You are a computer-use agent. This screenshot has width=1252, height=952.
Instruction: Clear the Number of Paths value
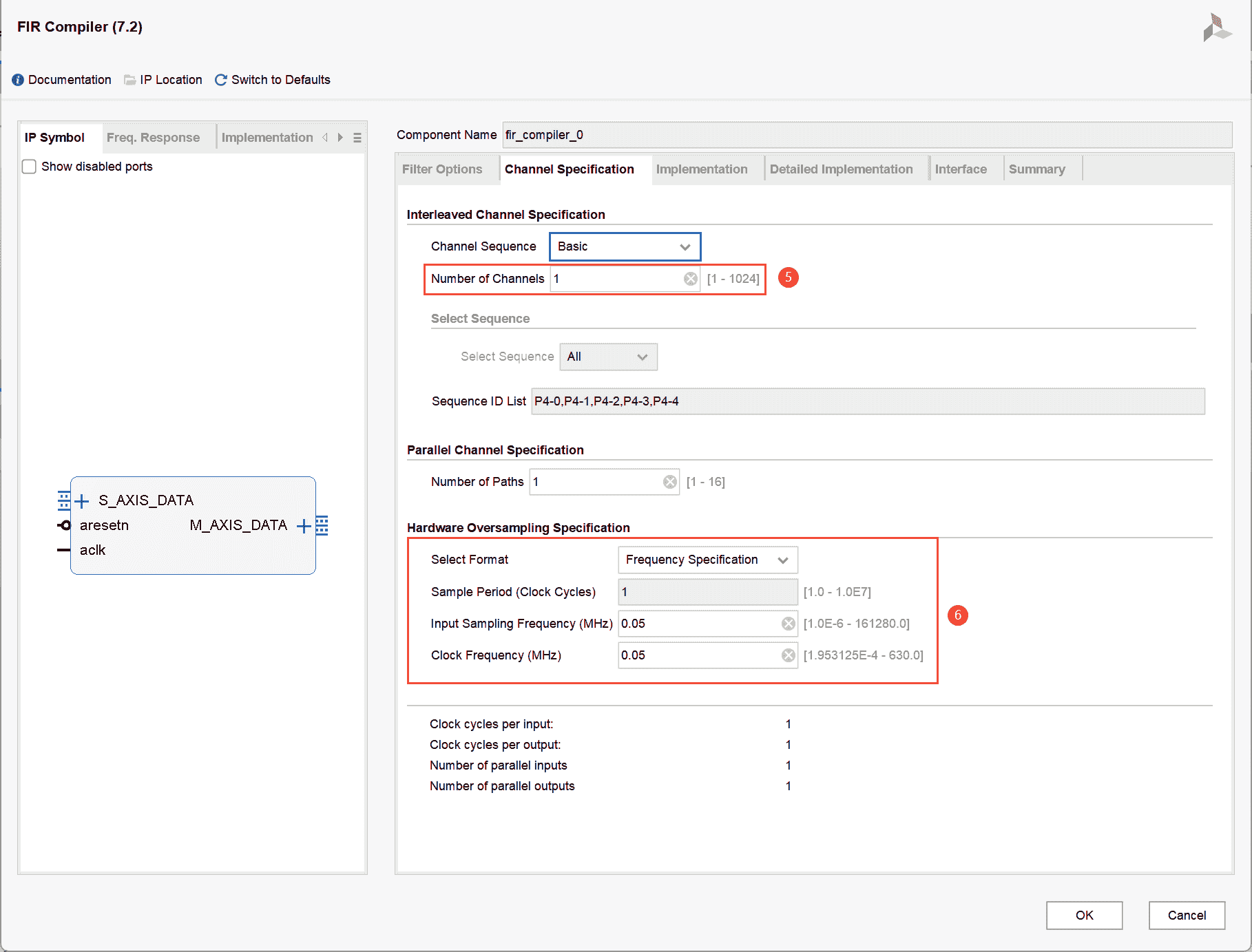pyautogui.click(x=669, y=482)
